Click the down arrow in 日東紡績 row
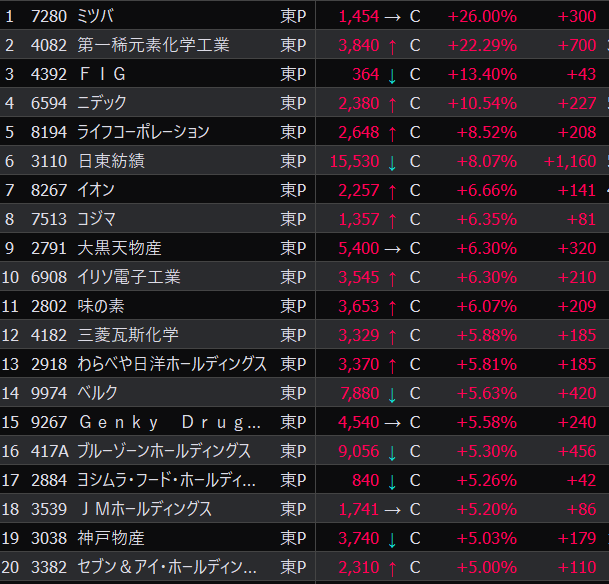The image size is (609, 584). pos(392,161)
